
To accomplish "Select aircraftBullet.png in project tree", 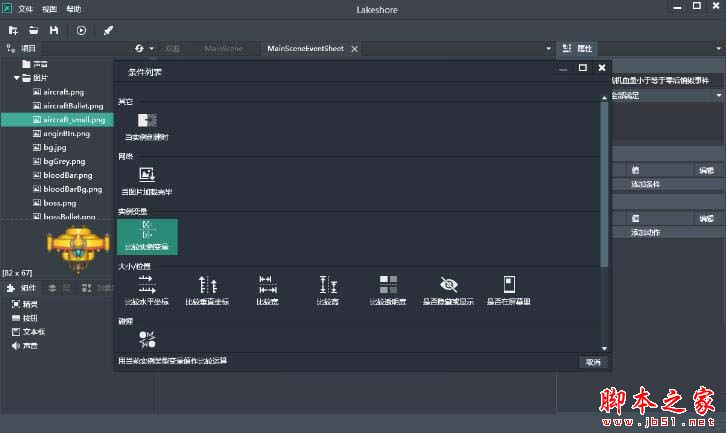I will (x=68, y=106).
